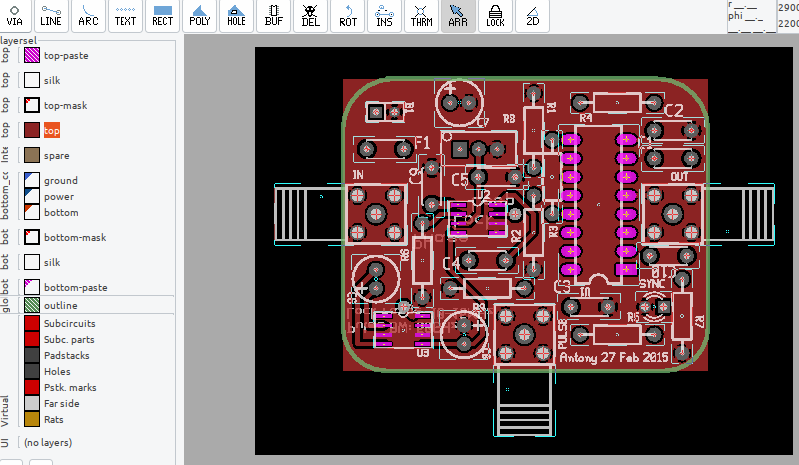799x465 pixels.
Task: Toggle visibility box of bottom-paste layer
Action: 32,287
